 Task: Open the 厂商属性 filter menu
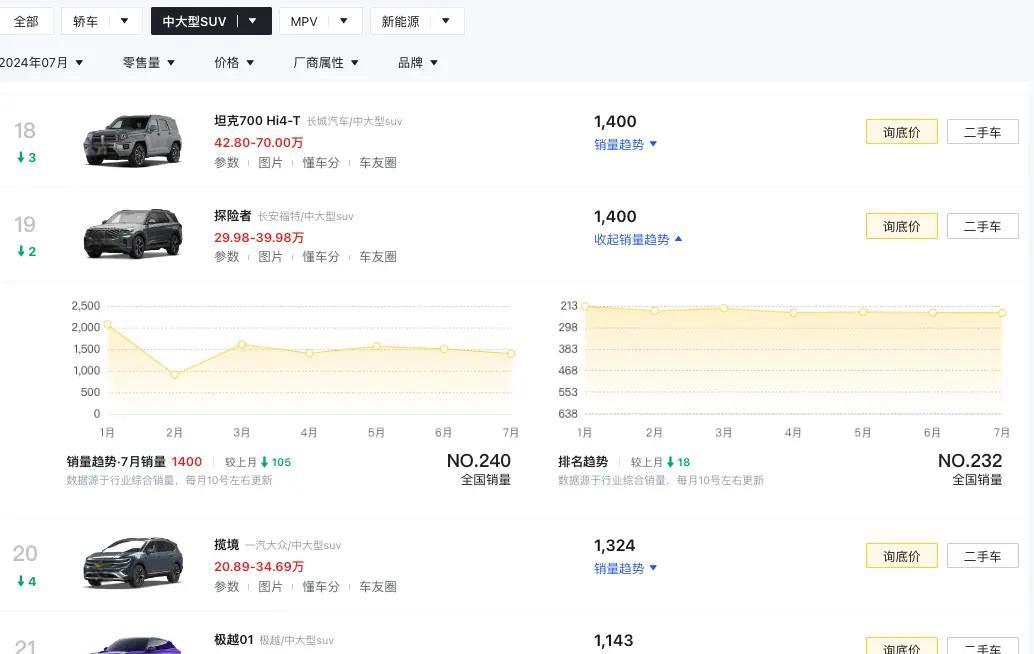pyautogui.click(x=326, y=63)
